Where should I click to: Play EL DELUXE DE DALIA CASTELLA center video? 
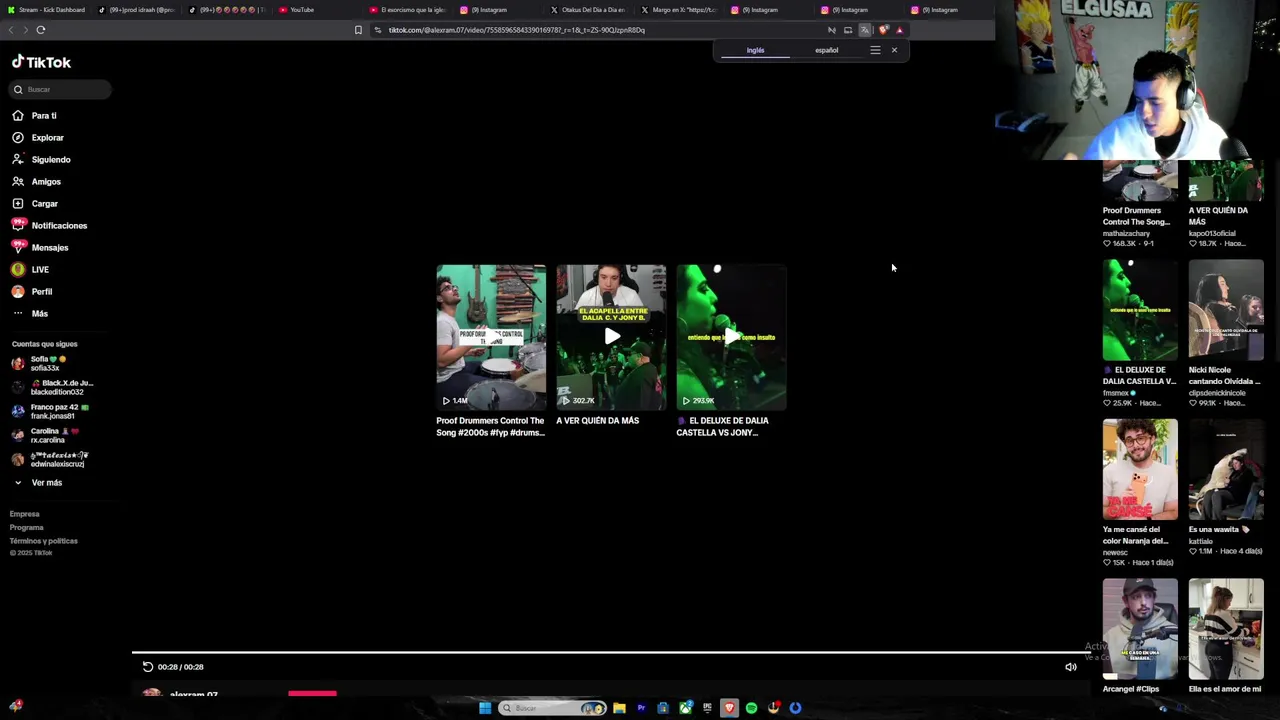pyautogui.click(x=731, y=337)
